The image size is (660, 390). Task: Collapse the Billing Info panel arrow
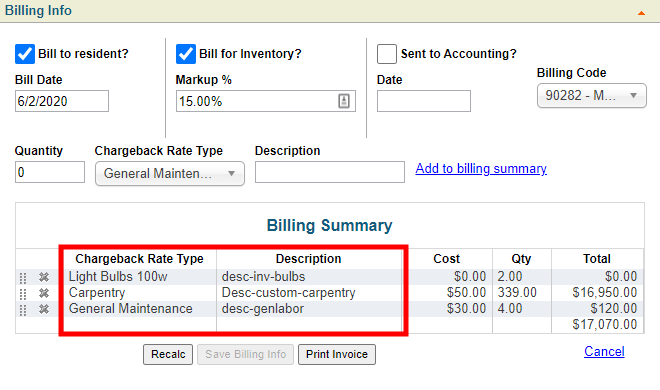click(641, 13)
